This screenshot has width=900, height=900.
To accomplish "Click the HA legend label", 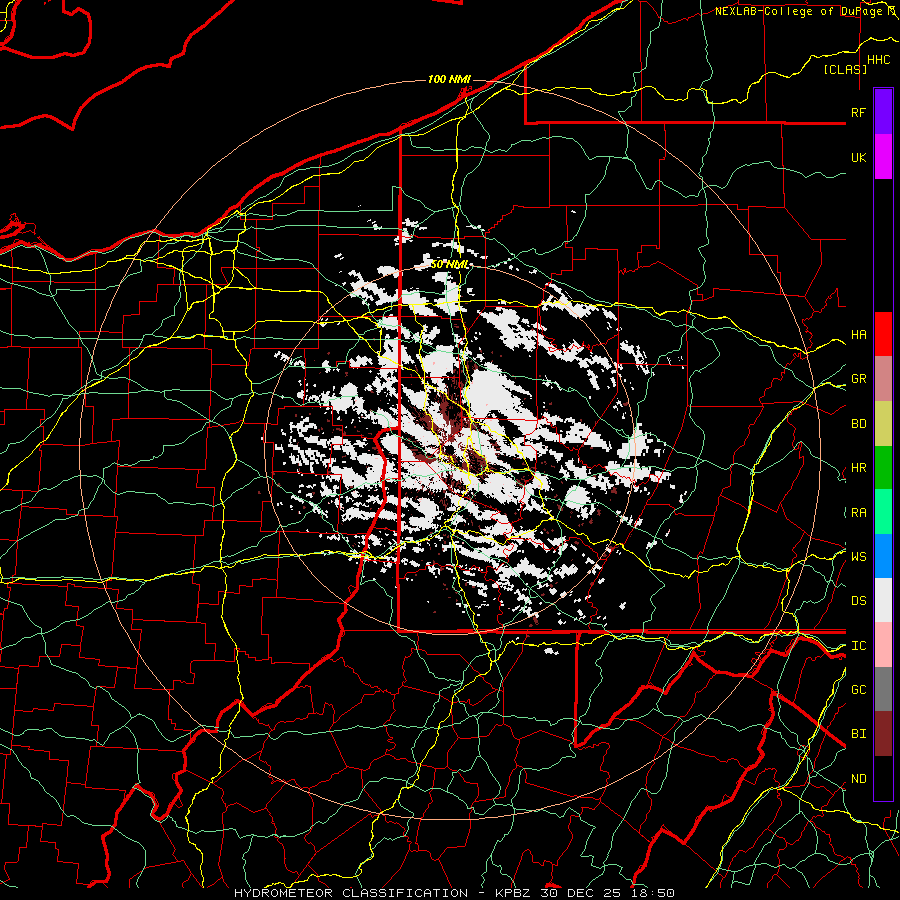I will (858, 334).
